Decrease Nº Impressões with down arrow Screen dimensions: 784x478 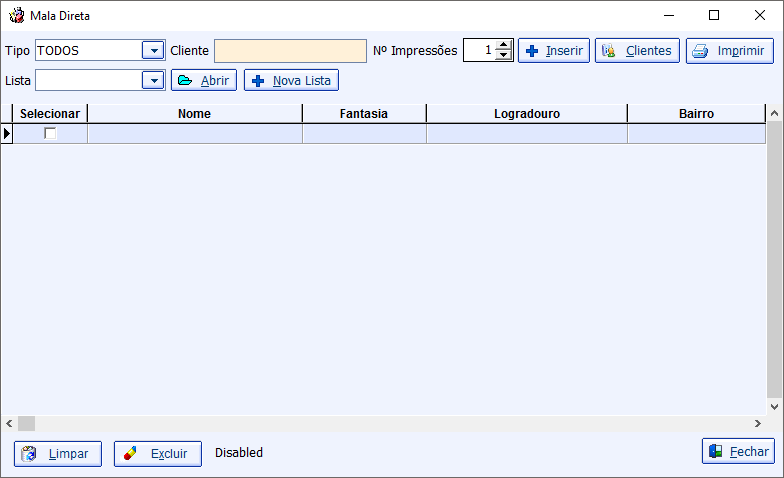[x=504, y=55]
